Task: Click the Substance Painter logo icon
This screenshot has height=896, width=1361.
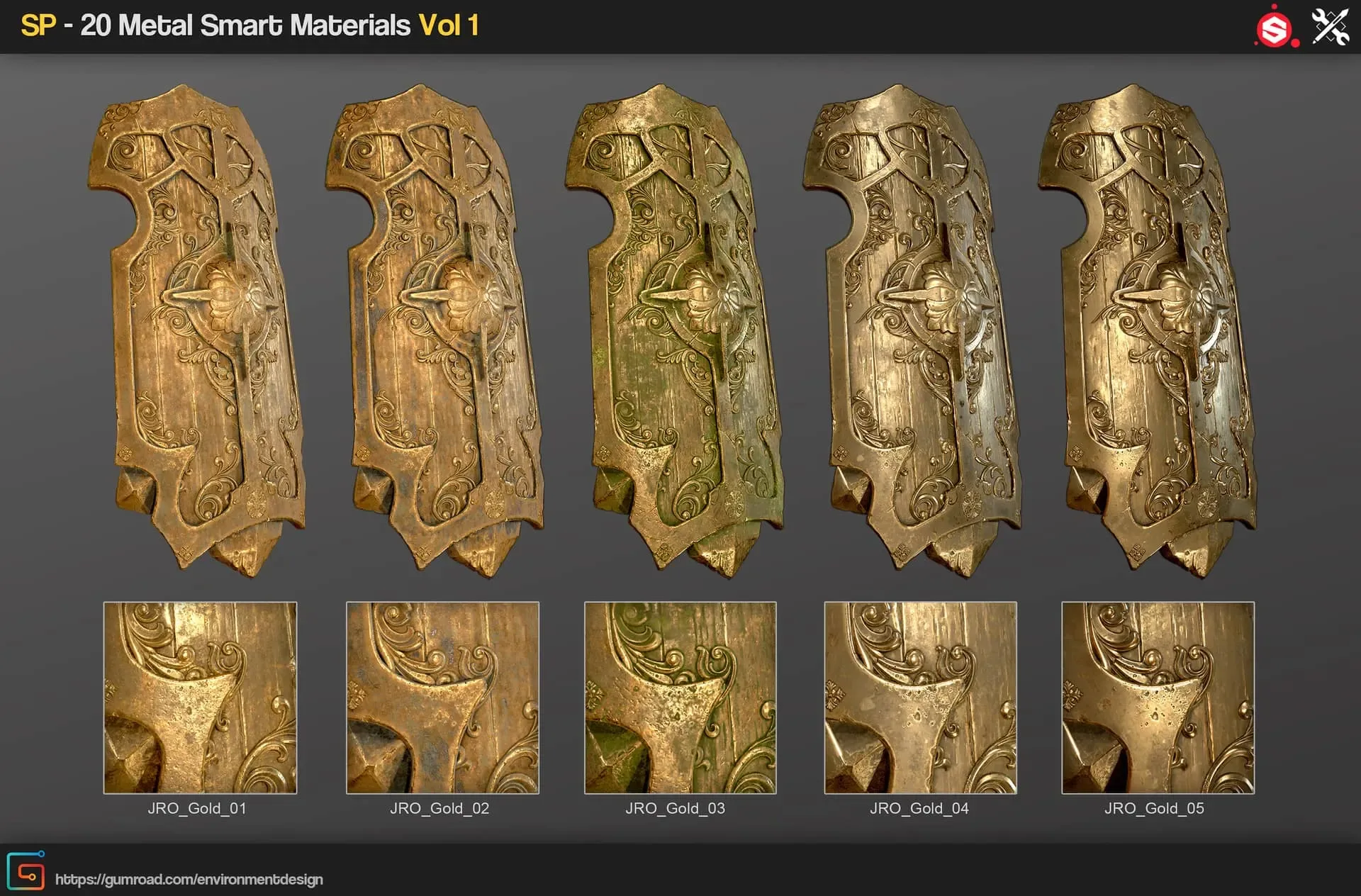Action: (x=1275, y=28)
